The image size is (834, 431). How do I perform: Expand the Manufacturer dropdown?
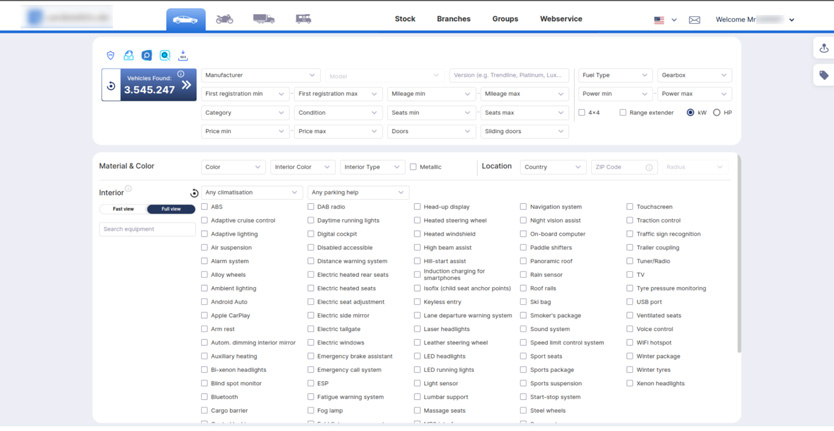click(260, 75)
